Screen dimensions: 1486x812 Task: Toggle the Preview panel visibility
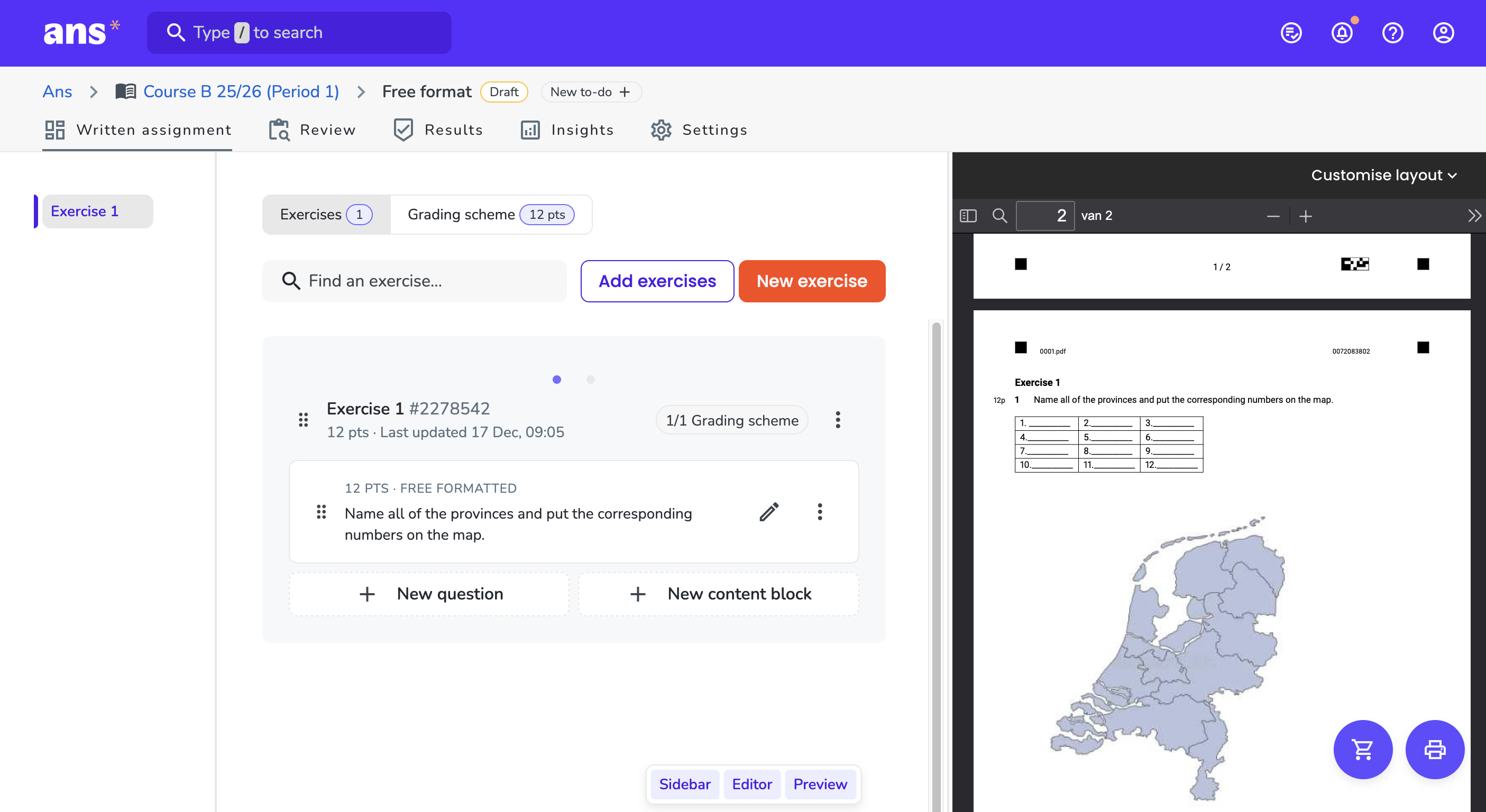pos(820,785)
